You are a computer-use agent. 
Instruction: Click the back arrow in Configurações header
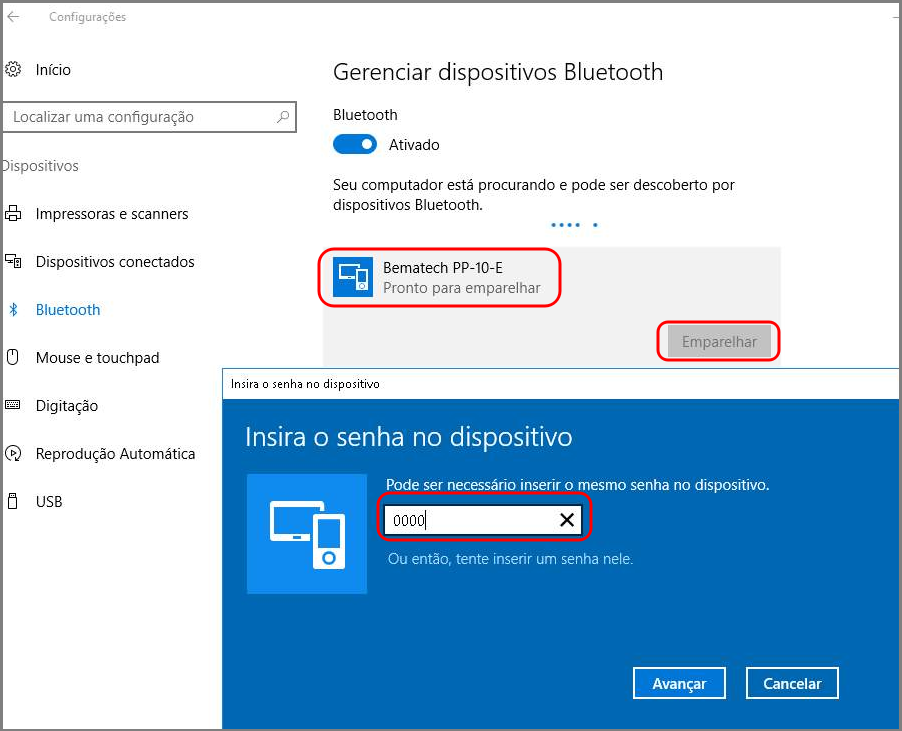[x=13, y=17]
